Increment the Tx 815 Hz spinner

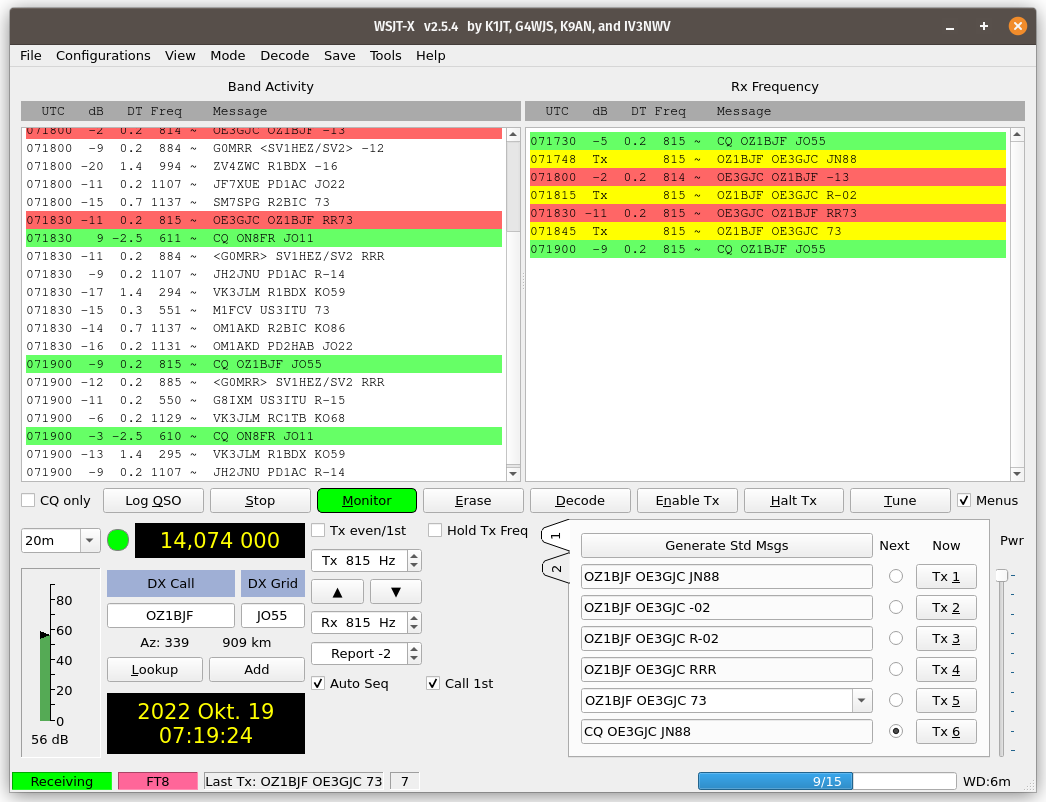click(415, 555)
